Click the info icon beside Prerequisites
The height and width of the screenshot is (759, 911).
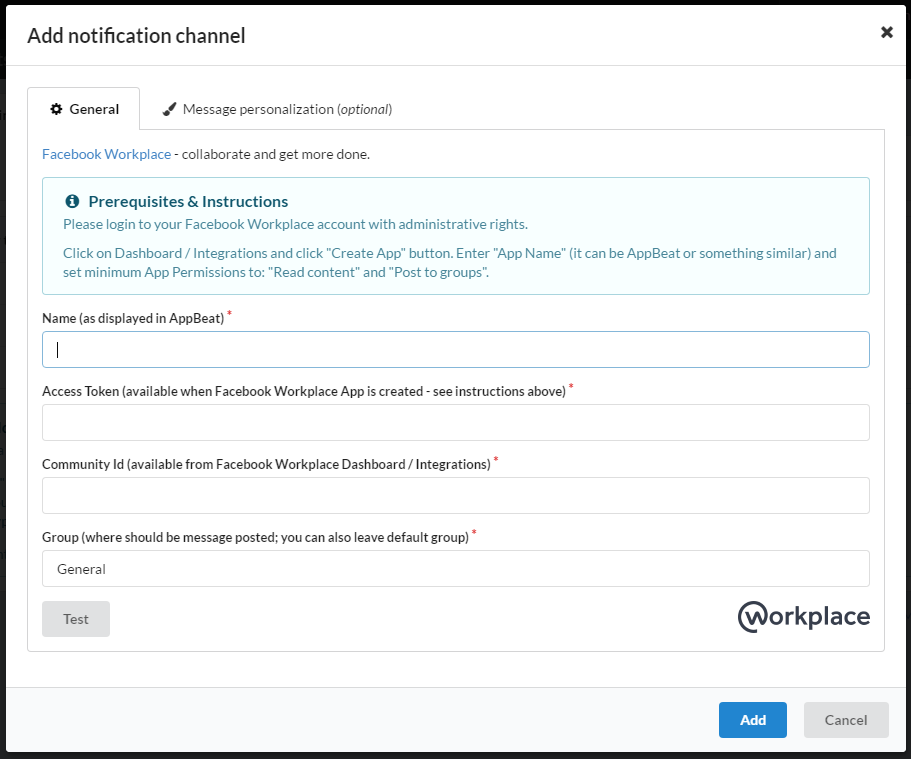coord(72,202)
